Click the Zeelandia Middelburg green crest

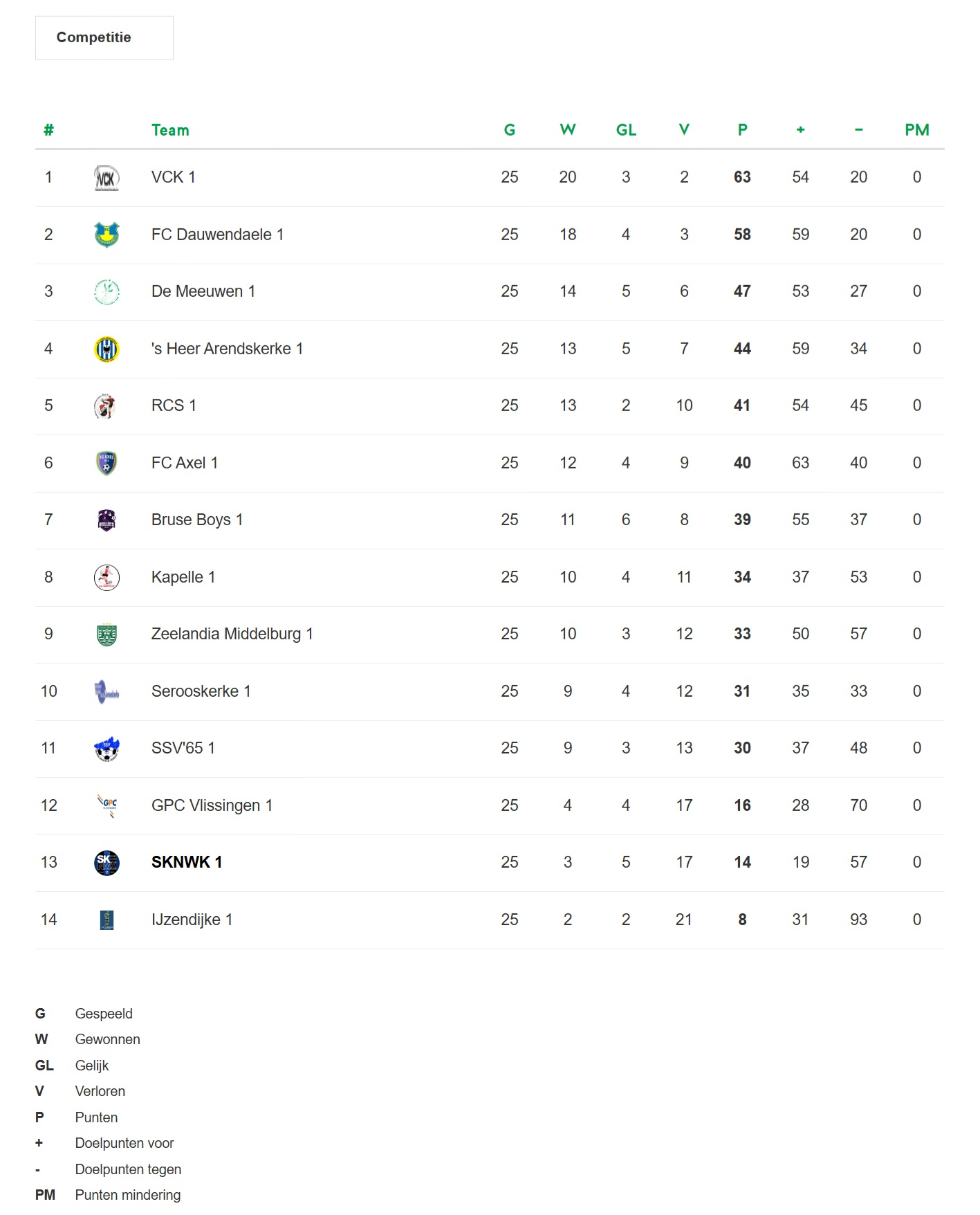107,634
